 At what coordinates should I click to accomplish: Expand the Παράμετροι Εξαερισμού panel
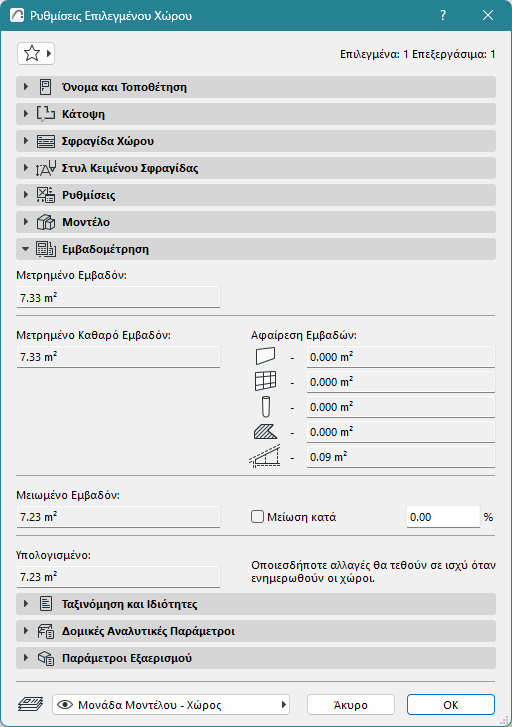pyautogui.click(x=26, y=657)
